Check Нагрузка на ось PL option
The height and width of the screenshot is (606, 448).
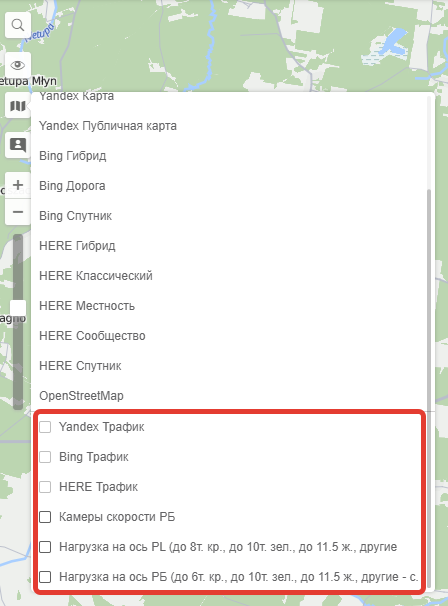[x=45, y=547]
